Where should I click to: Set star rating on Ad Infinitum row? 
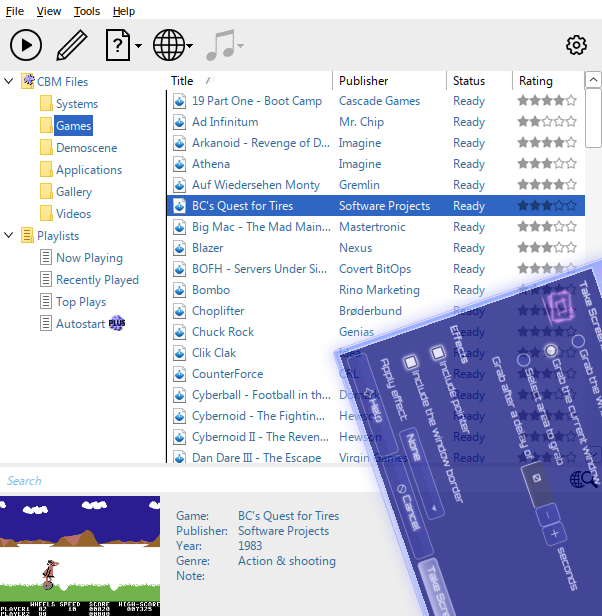[x=547, y=122]
